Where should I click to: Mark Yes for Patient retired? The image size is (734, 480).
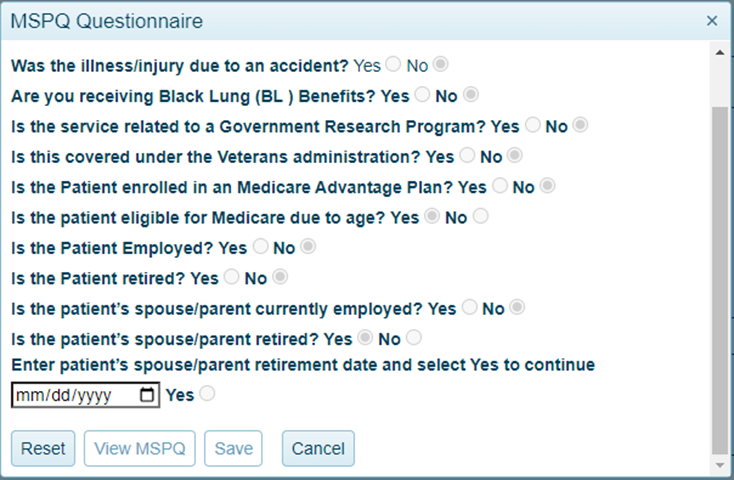pos(231,277)
